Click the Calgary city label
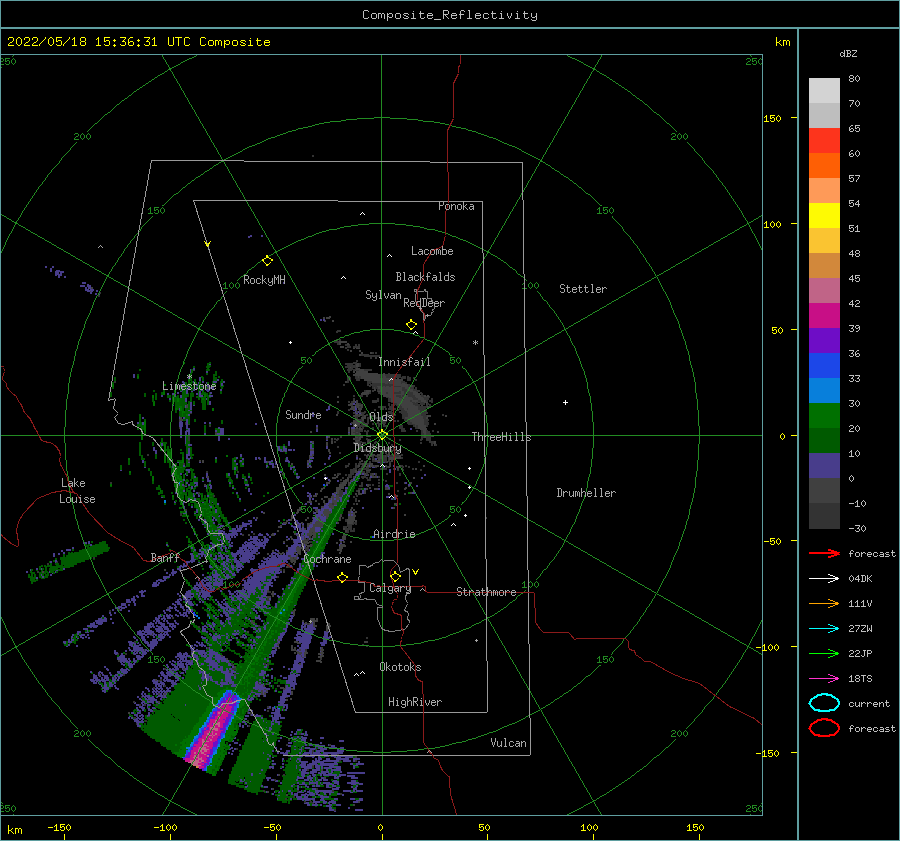 point(390,588)
